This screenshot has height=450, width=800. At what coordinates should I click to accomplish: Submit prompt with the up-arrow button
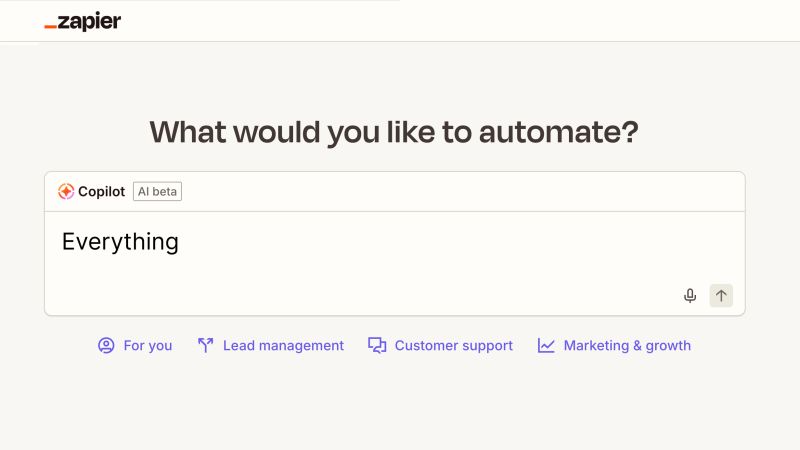(x=721, y=295)
